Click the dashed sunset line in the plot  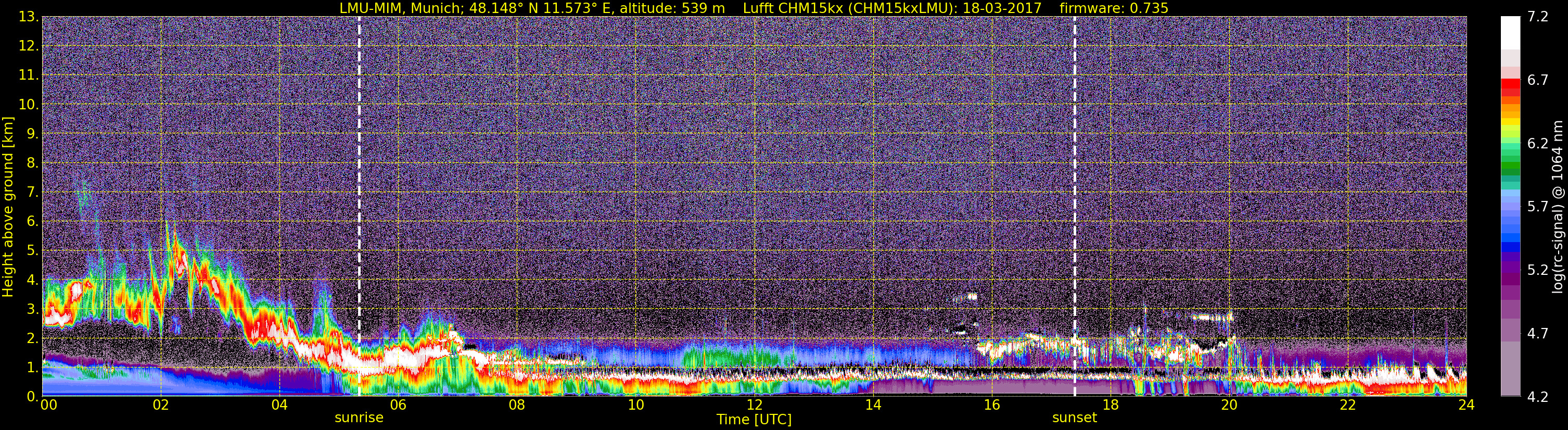tap(1074, 207)
